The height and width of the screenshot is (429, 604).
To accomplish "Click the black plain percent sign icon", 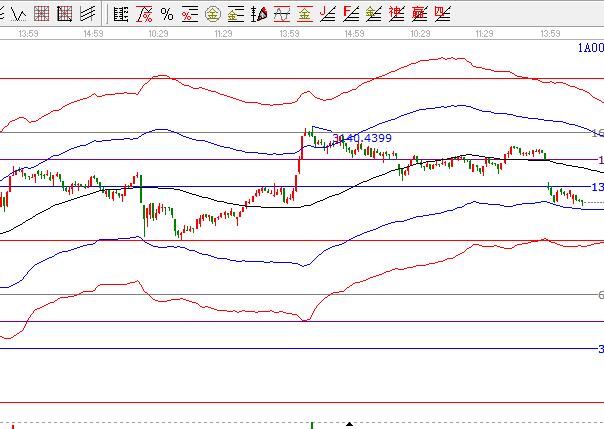I will pos(167,14).
